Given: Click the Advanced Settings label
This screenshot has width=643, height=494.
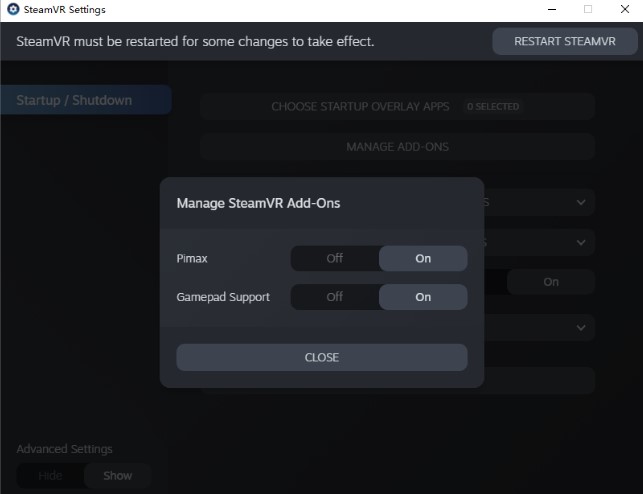Looking at the screenshot, I should (x=64, y=449).
